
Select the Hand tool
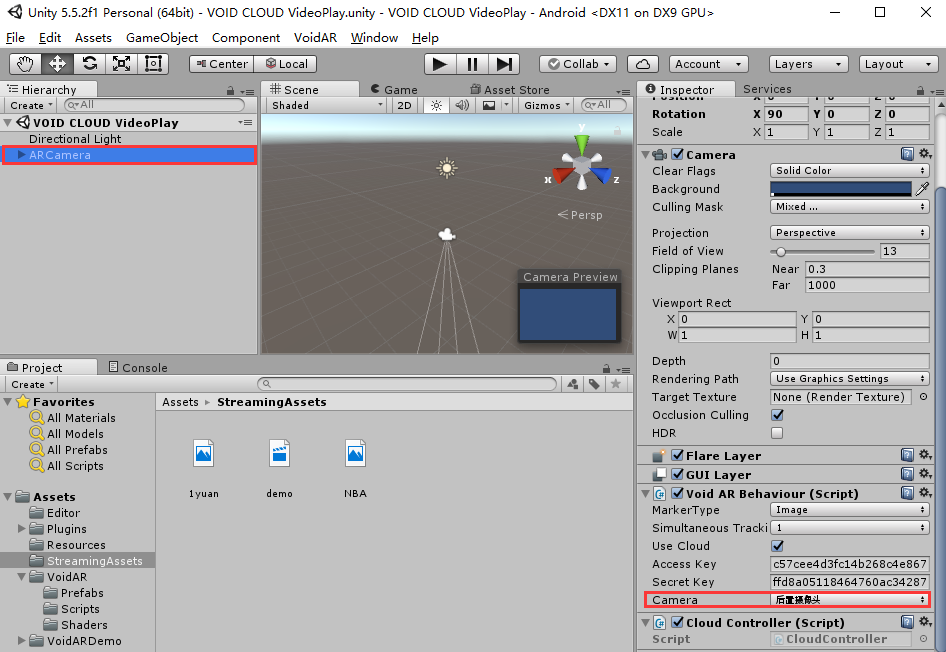pyautogui.click(x=25, y=64)
